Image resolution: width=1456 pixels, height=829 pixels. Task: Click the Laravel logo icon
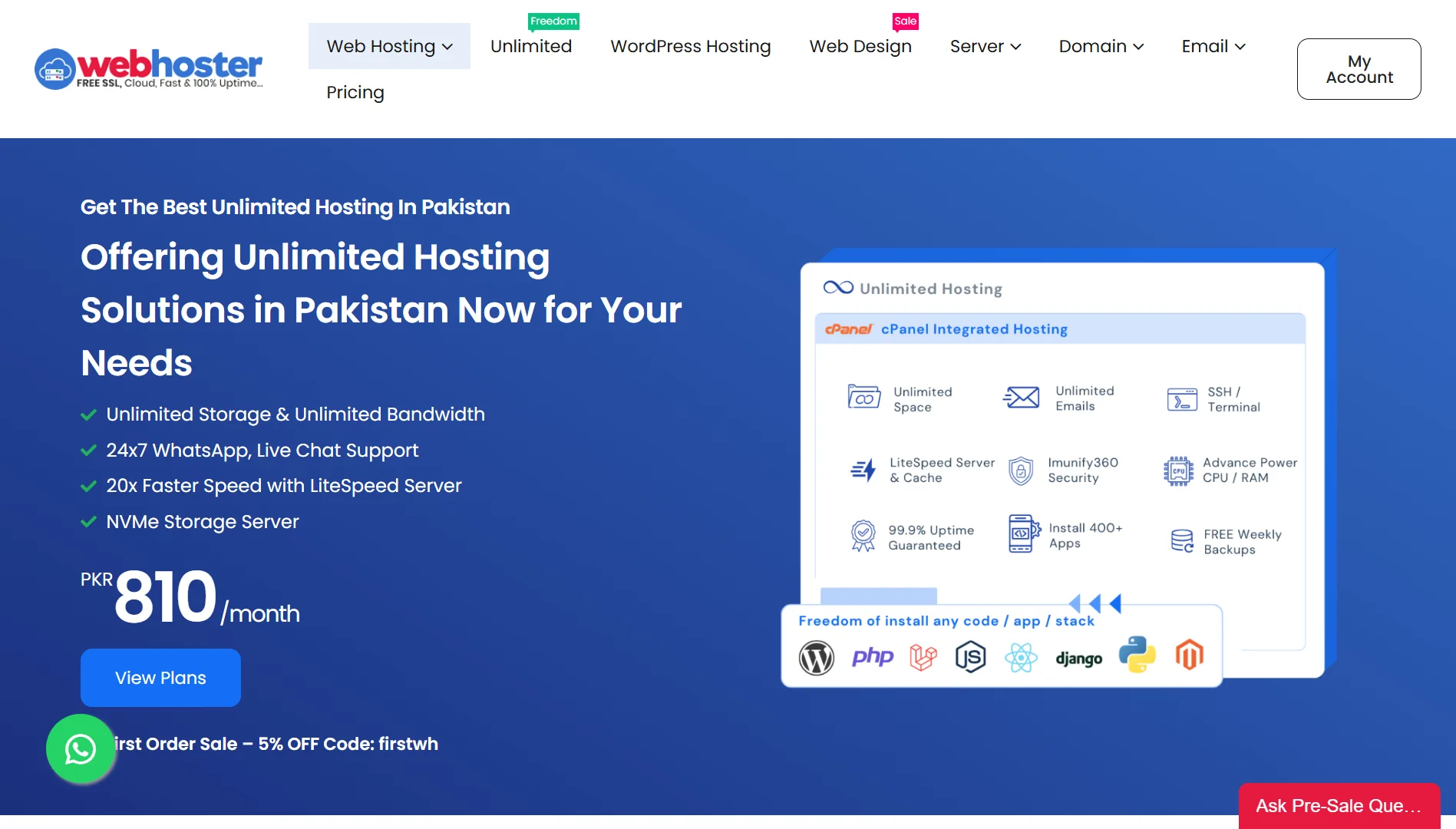pyautogui.click(x=923, y=657)
